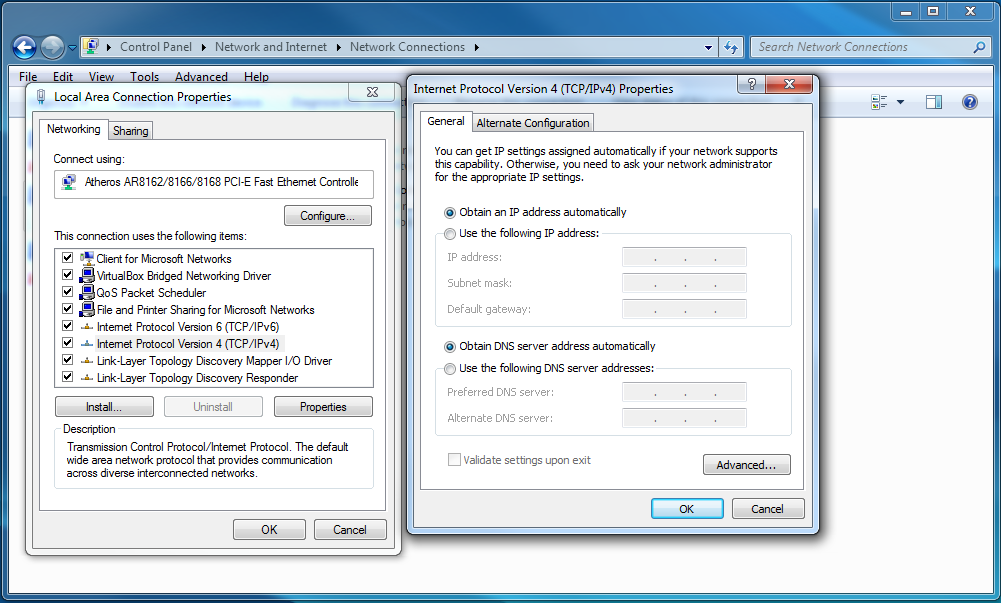This screenshot has height=603, width=1001.
Task: Select the Networking tab
Action: tap(73, 129)
